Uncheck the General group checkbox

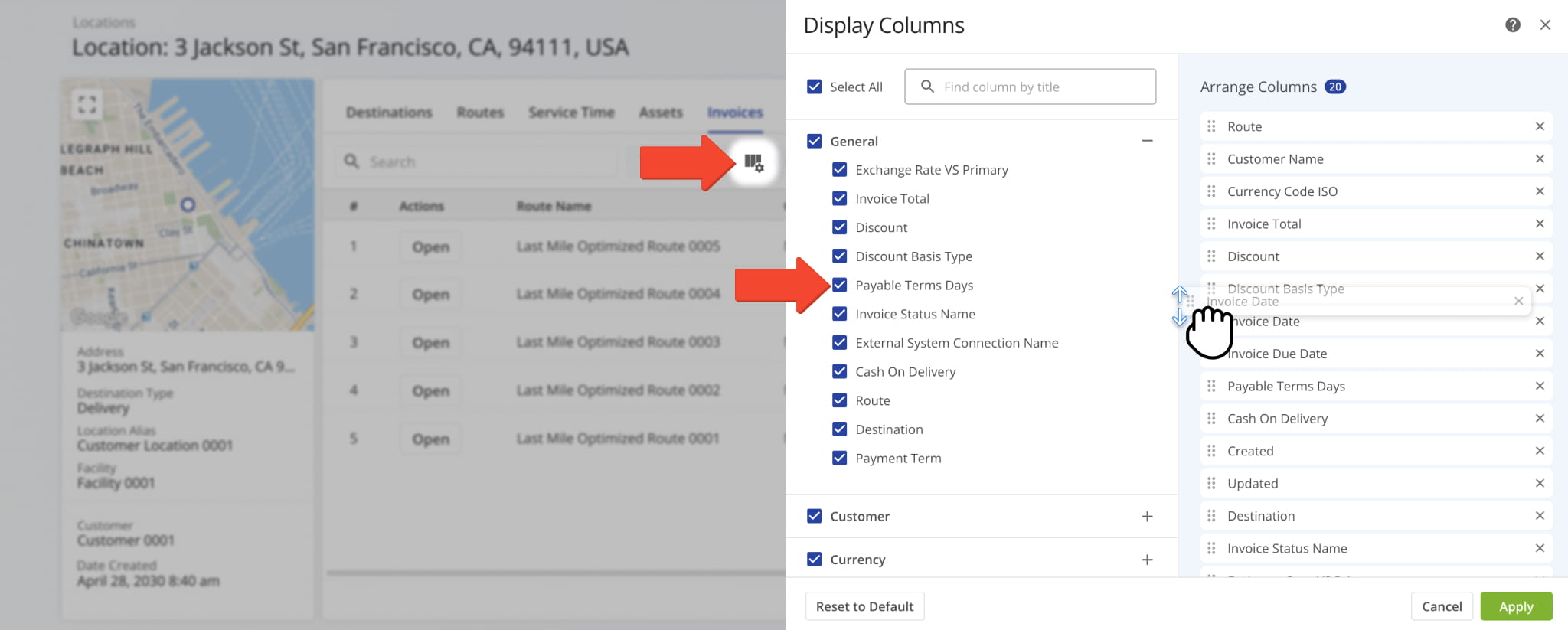pyautogui.click(x=815, y=141)
